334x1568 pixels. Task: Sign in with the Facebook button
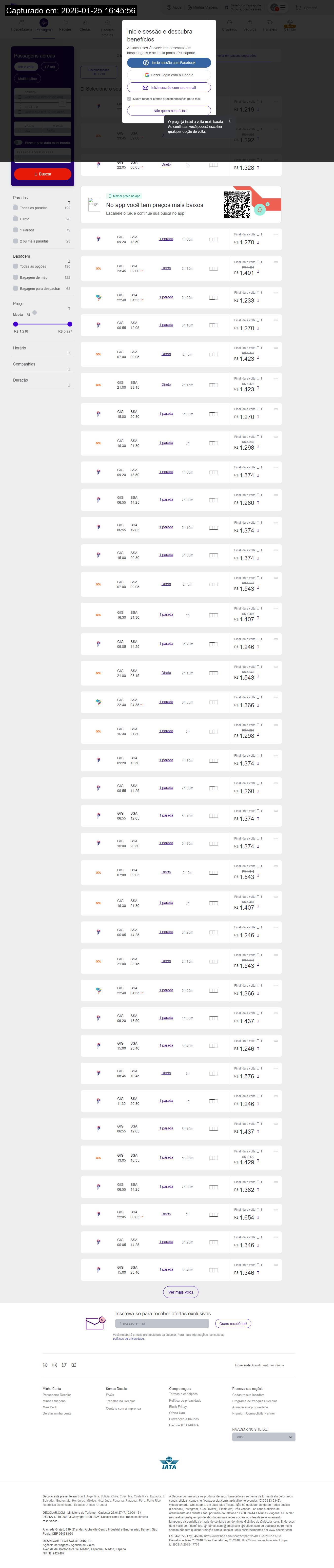(169, 63)
